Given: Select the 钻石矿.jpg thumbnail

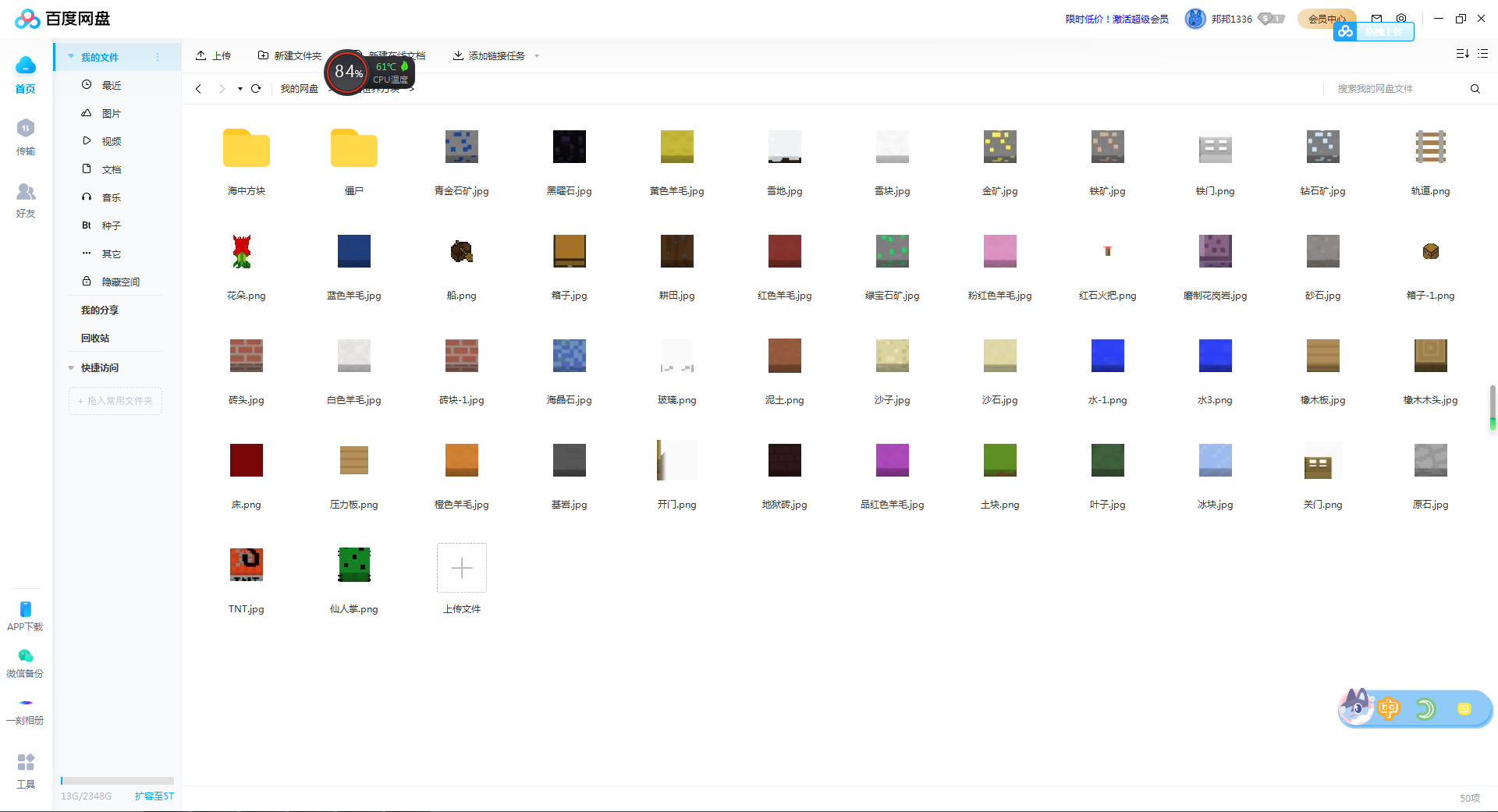Looking at the screenshot, I should pyautogui.click(x=1323, y=147).
